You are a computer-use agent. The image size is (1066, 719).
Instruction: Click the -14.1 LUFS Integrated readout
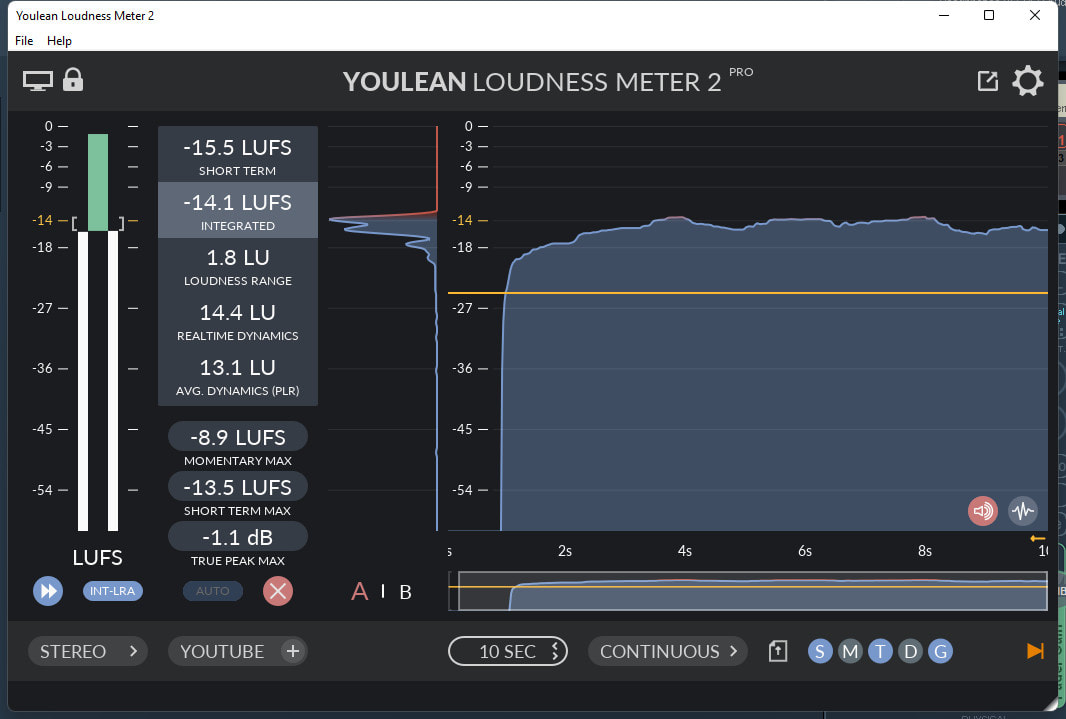point(238,210)
